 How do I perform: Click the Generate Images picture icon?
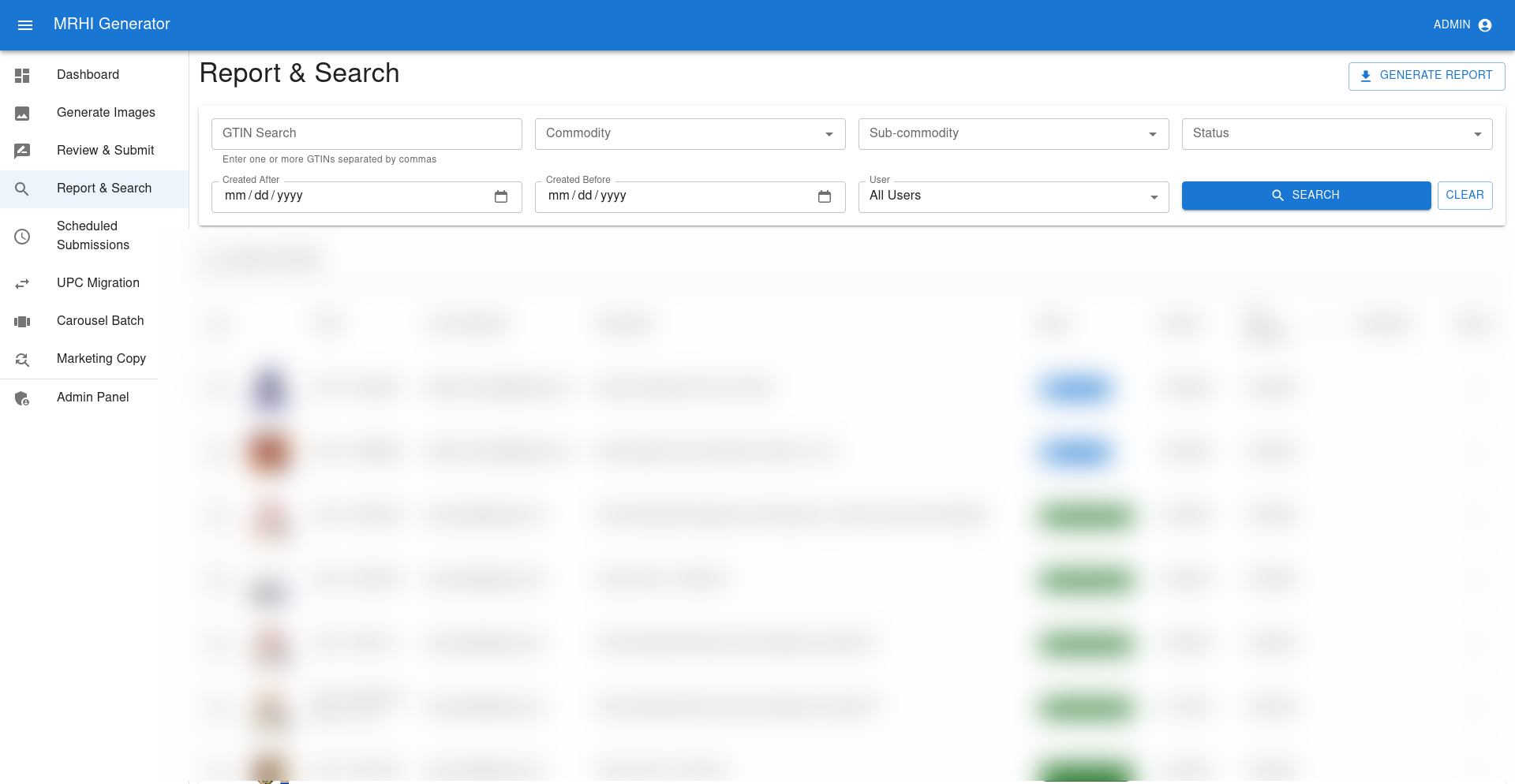(21, 113)
